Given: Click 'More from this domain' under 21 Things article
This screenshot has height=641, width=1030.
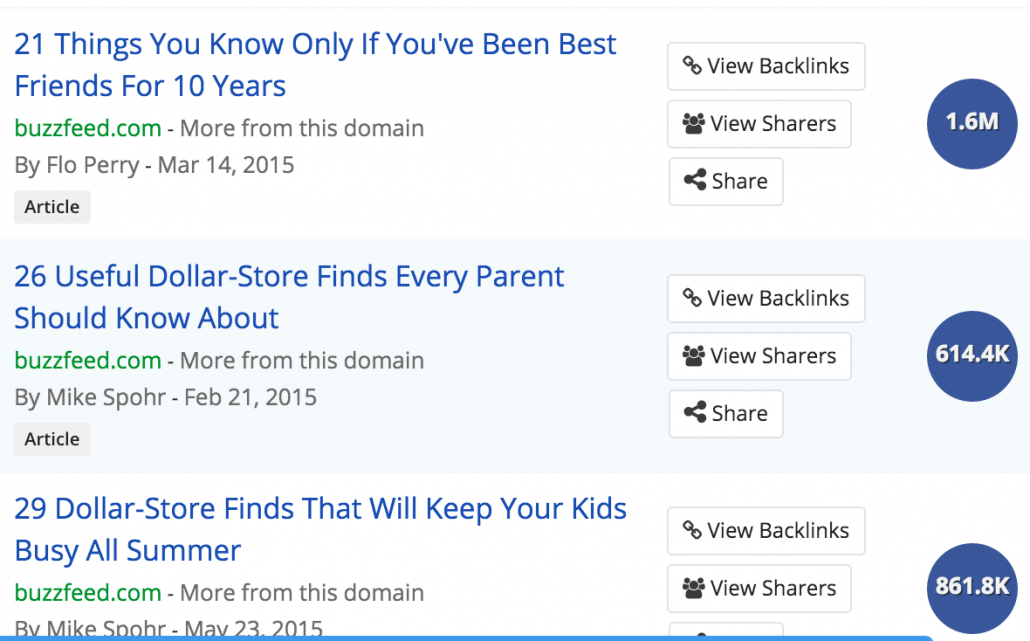Looking at the screenshot, I should pyautogui.click(x=302, y=128).
